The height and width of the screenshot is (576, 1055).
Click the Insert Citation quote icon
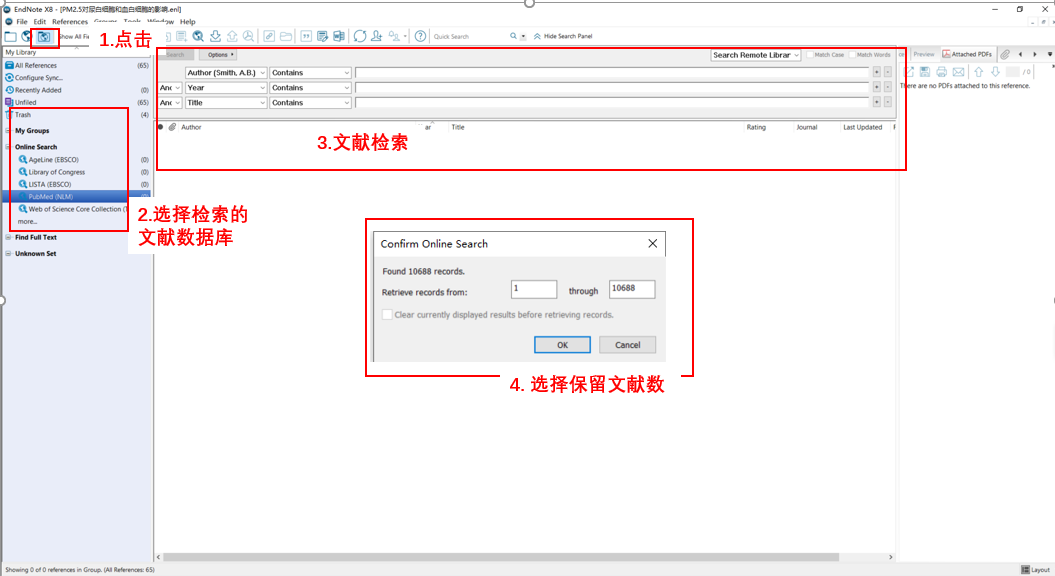pos(306,36)
